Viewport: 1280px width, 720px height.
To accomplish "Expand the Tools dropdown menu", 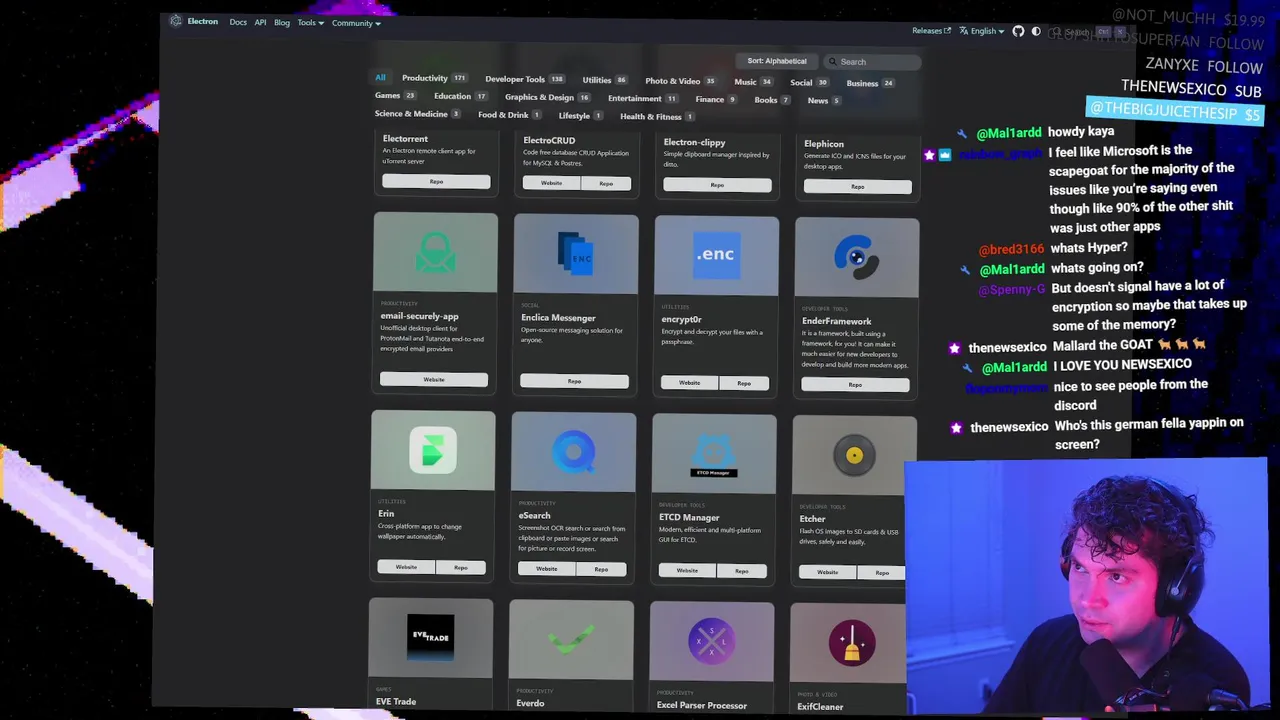I will coord(310,22).
